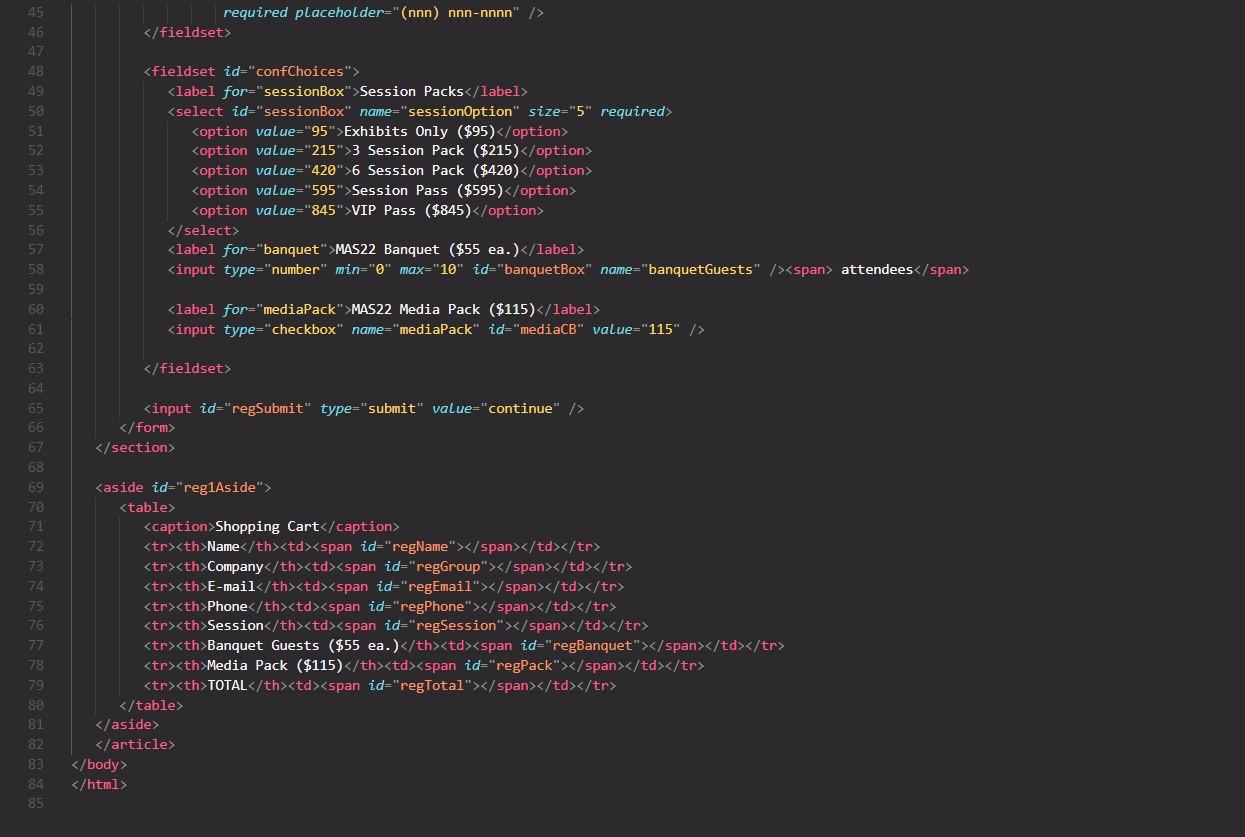
Task: Click the "continue" submit value
Action: (x=520, y=408)
